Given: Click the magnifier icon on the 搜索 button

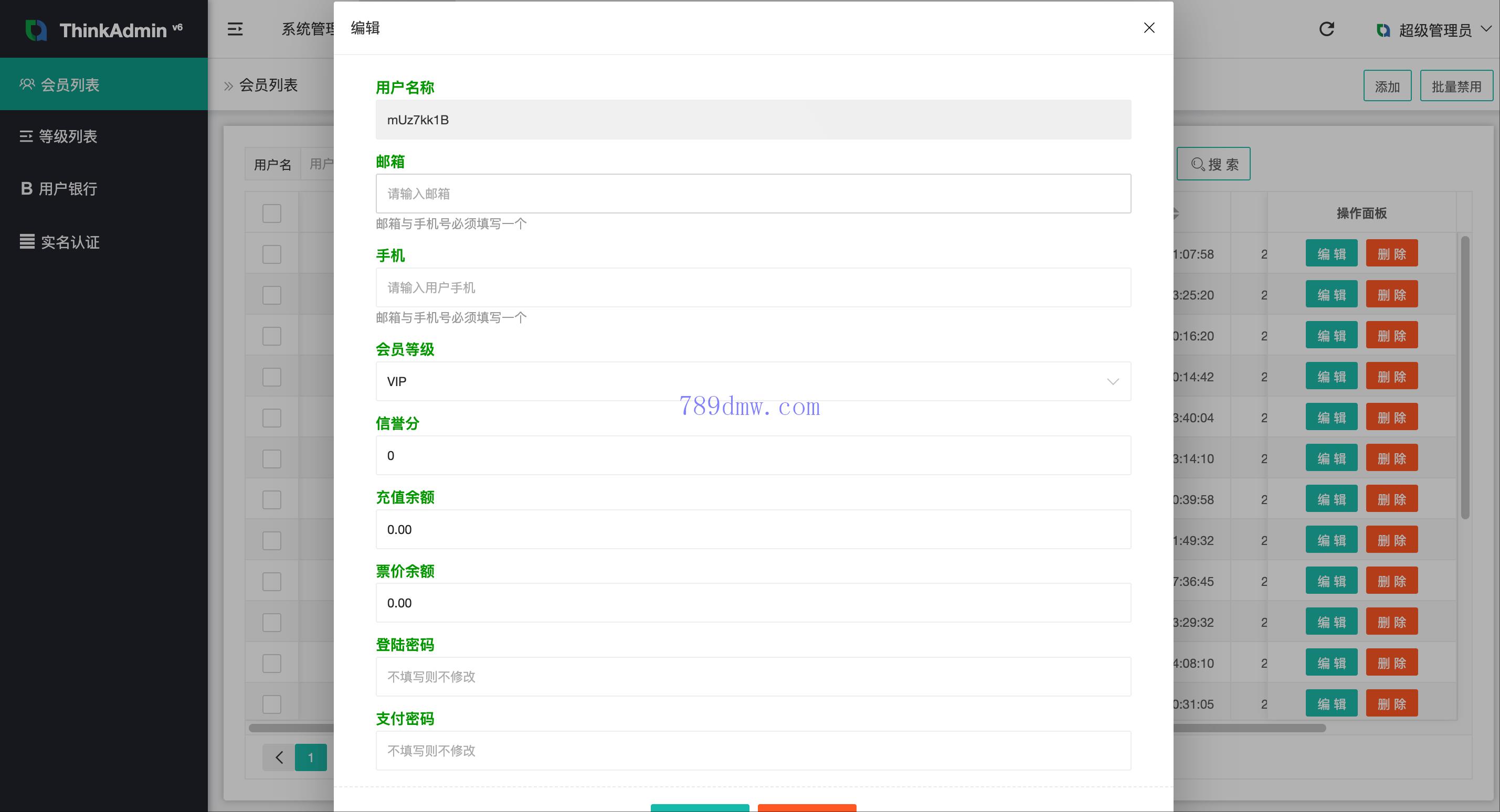Looking at the screenshot, I should tap(1197, 164).
